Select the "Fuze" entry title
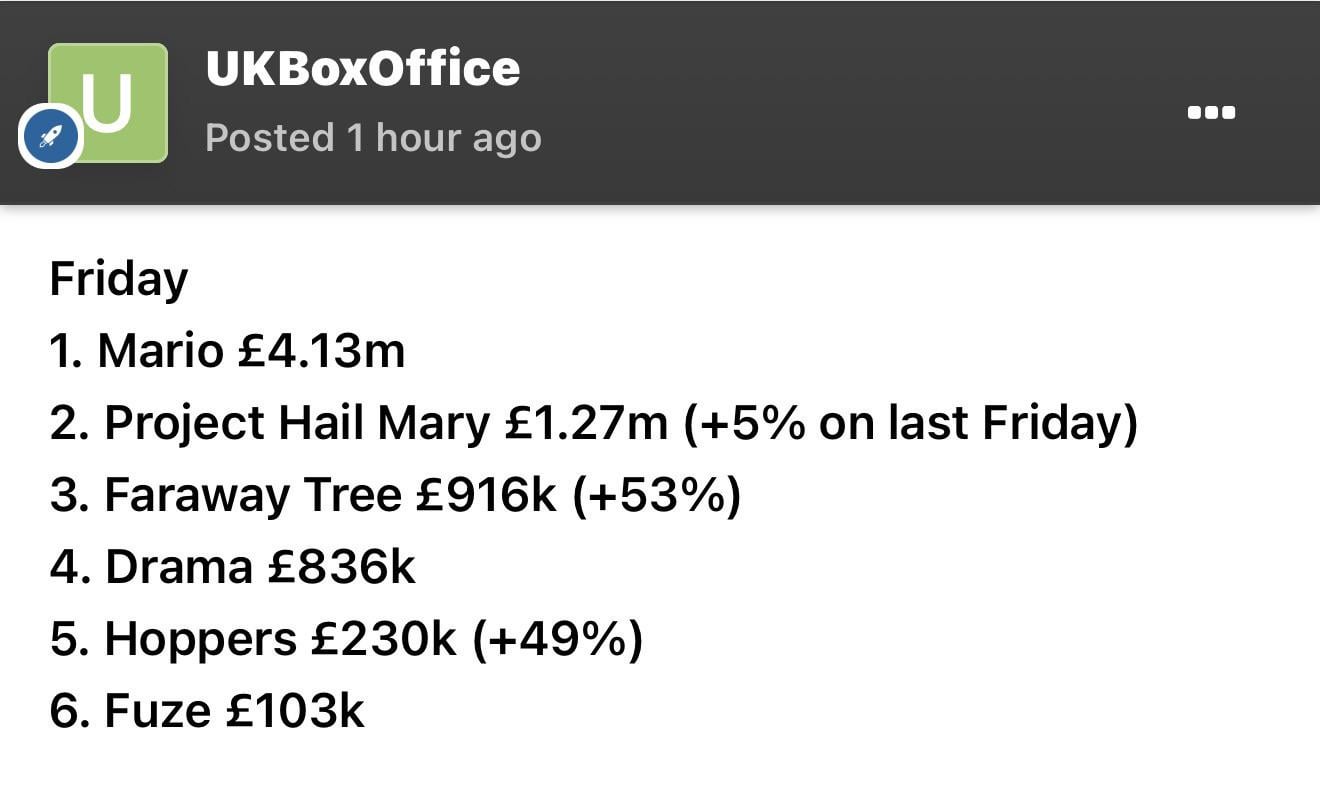The width and height of the screenshot is (1320, 795). pos(157,712)
